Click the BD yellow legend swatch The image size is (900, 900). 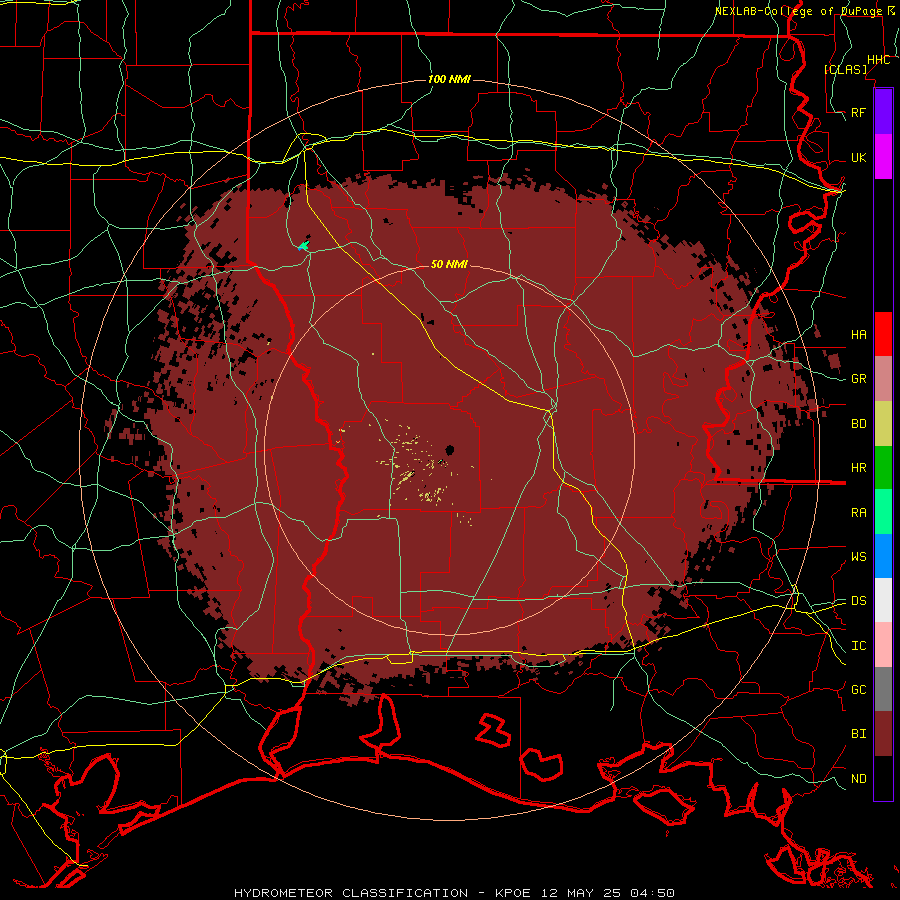tap(883, 423)
